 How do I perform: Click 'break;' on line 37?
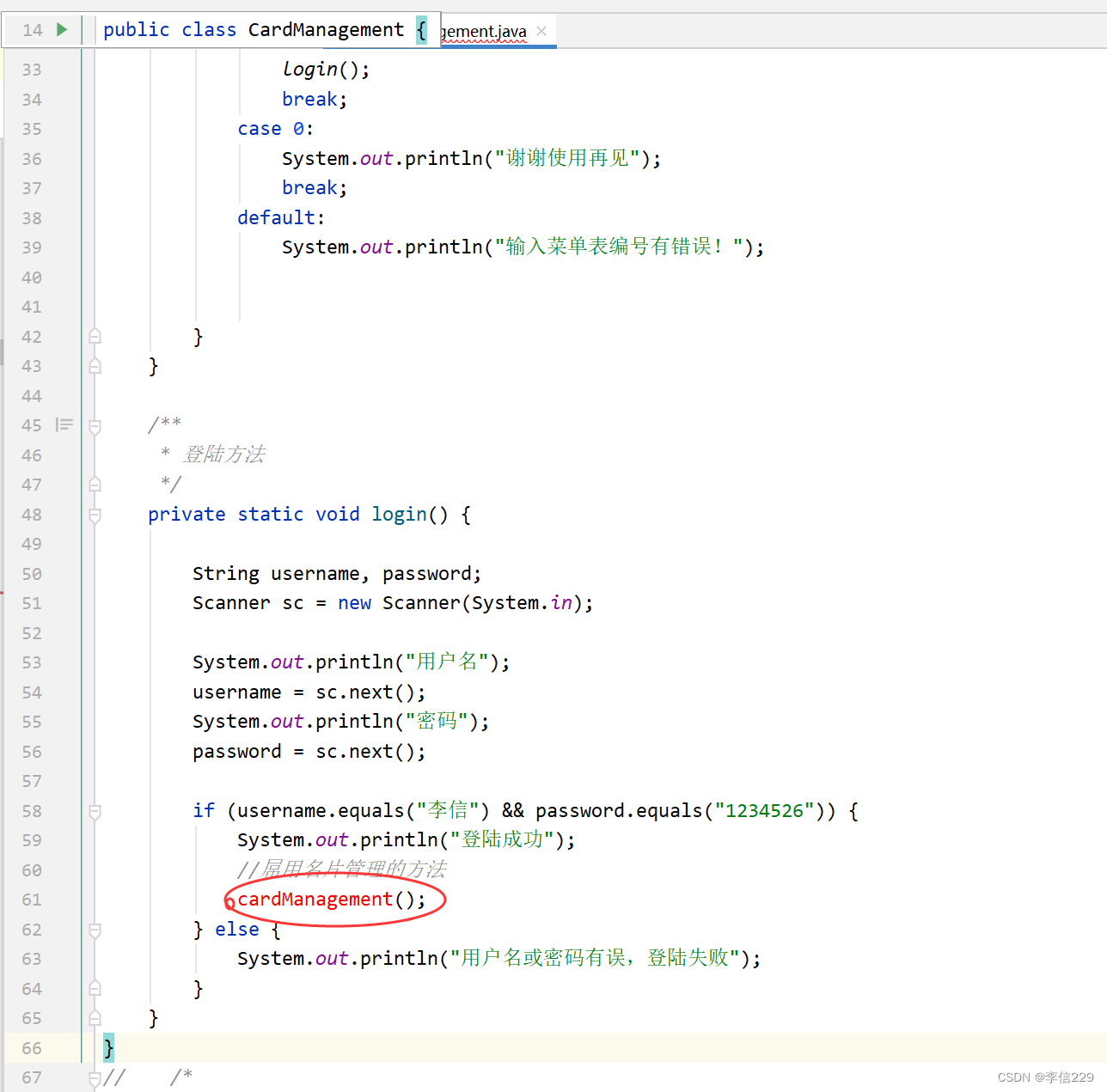pos(315,188)
